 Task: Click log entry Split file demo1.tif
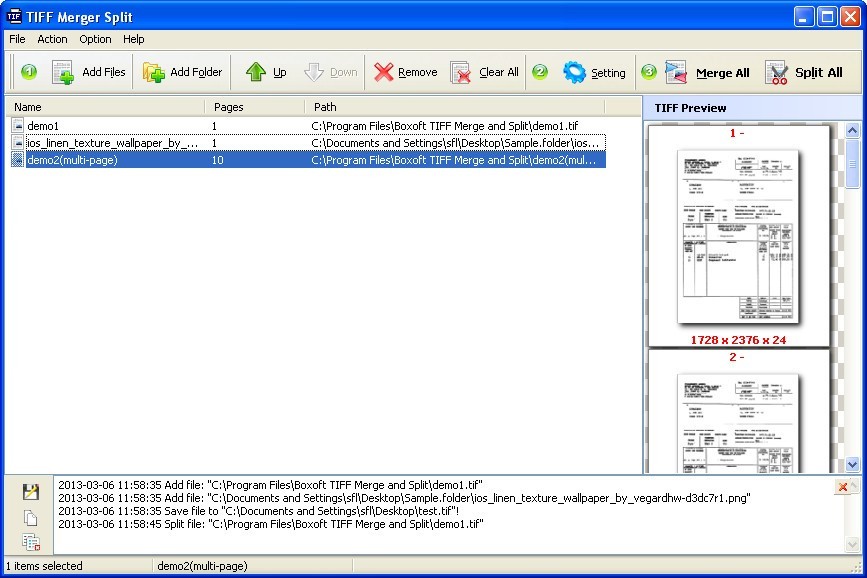click(x=271, y=524)
